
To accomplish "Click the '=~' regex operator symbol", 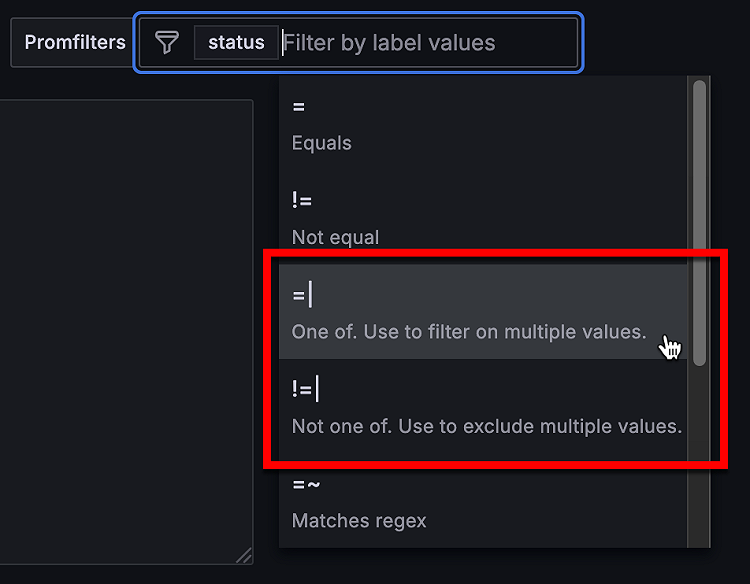I will coord(304,485).
